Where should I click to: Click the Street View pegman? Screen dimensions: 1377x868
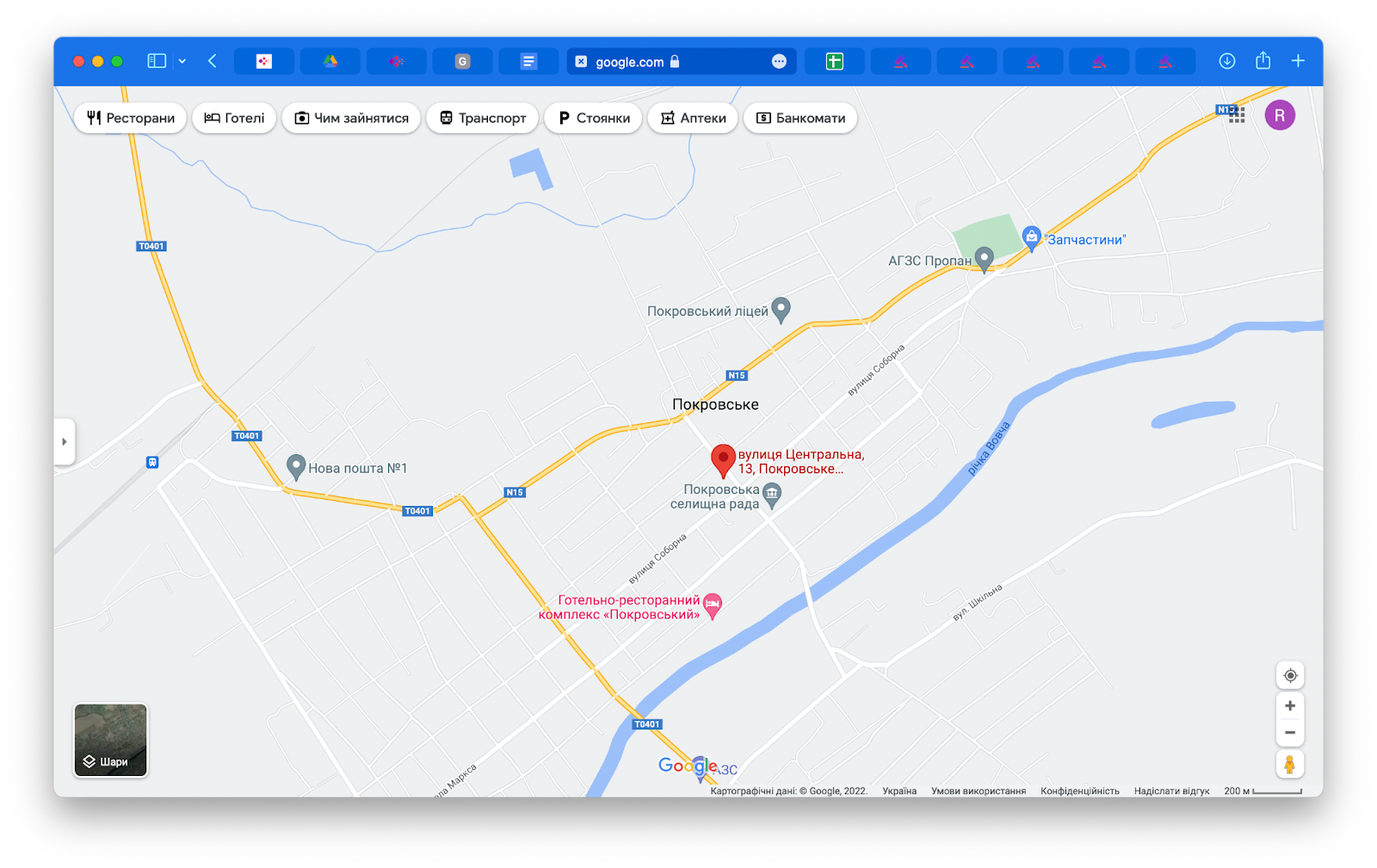click(x=1289, y=764)
